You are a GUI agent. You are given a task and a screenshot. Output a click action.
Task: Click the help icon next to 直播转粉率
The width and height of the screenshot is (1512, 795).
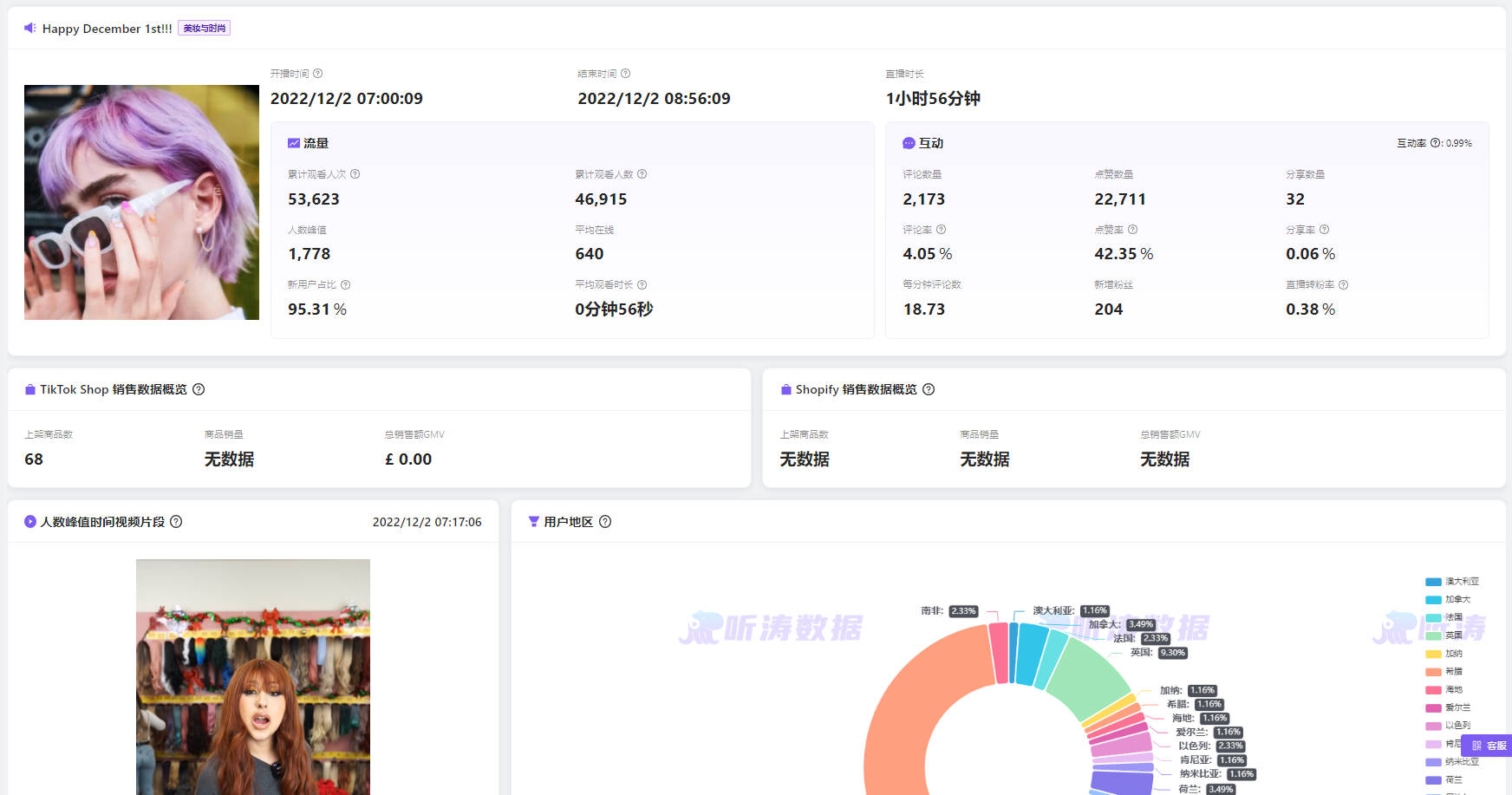point(1343,284)
